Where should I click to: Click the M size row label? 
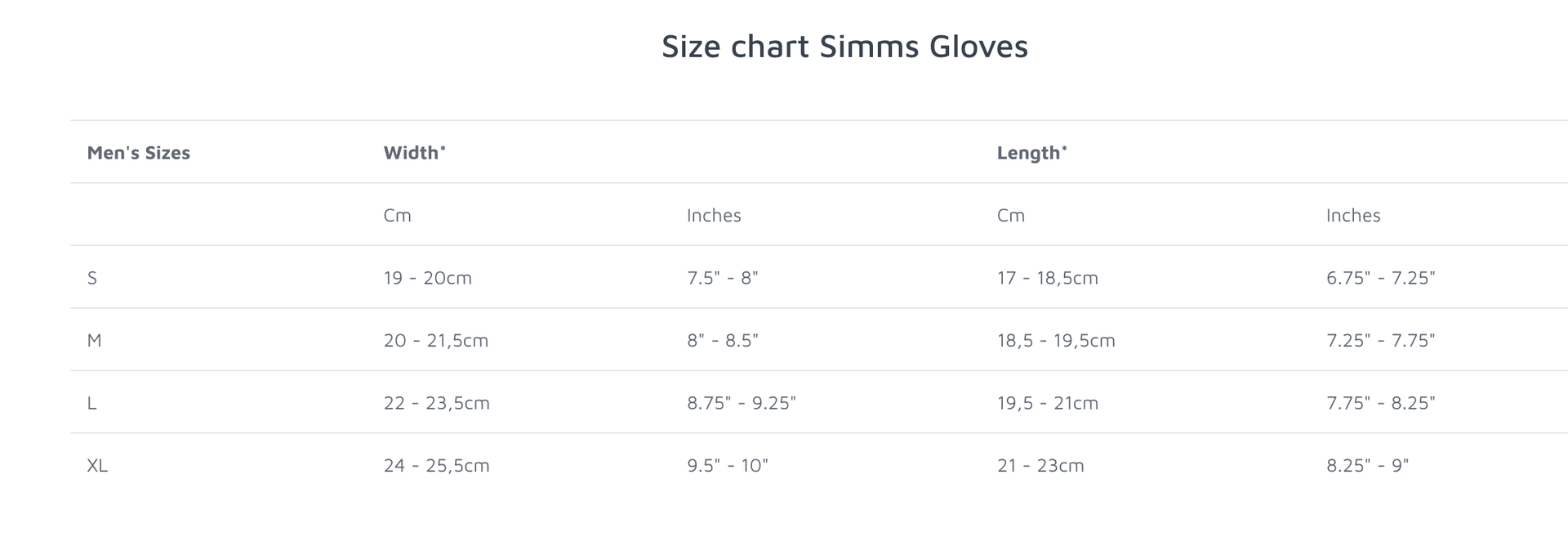click(95, 340)
